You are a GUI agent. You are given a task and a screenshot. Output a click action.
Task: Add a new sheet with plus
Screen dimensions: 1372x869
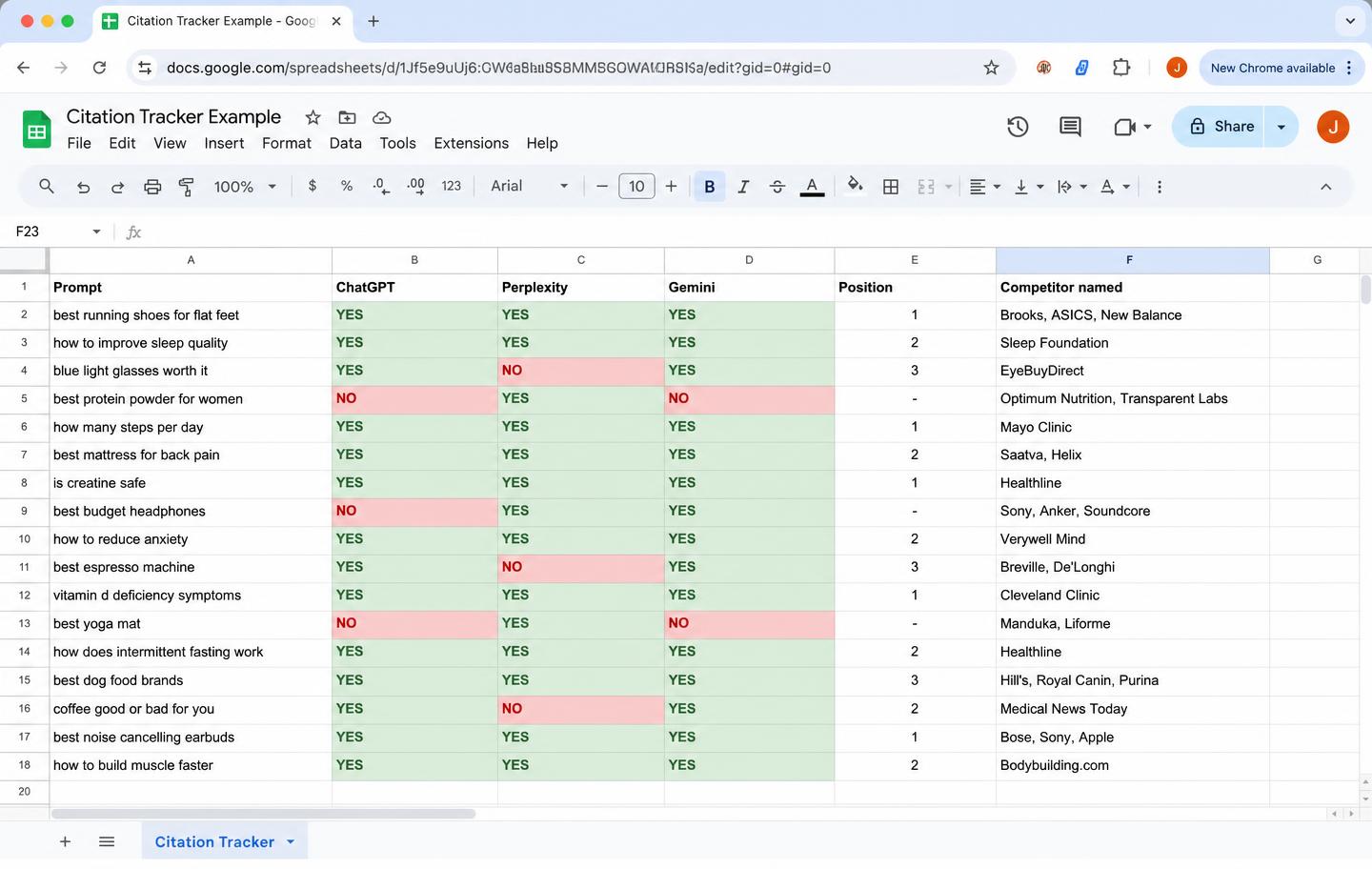[65, 841]
